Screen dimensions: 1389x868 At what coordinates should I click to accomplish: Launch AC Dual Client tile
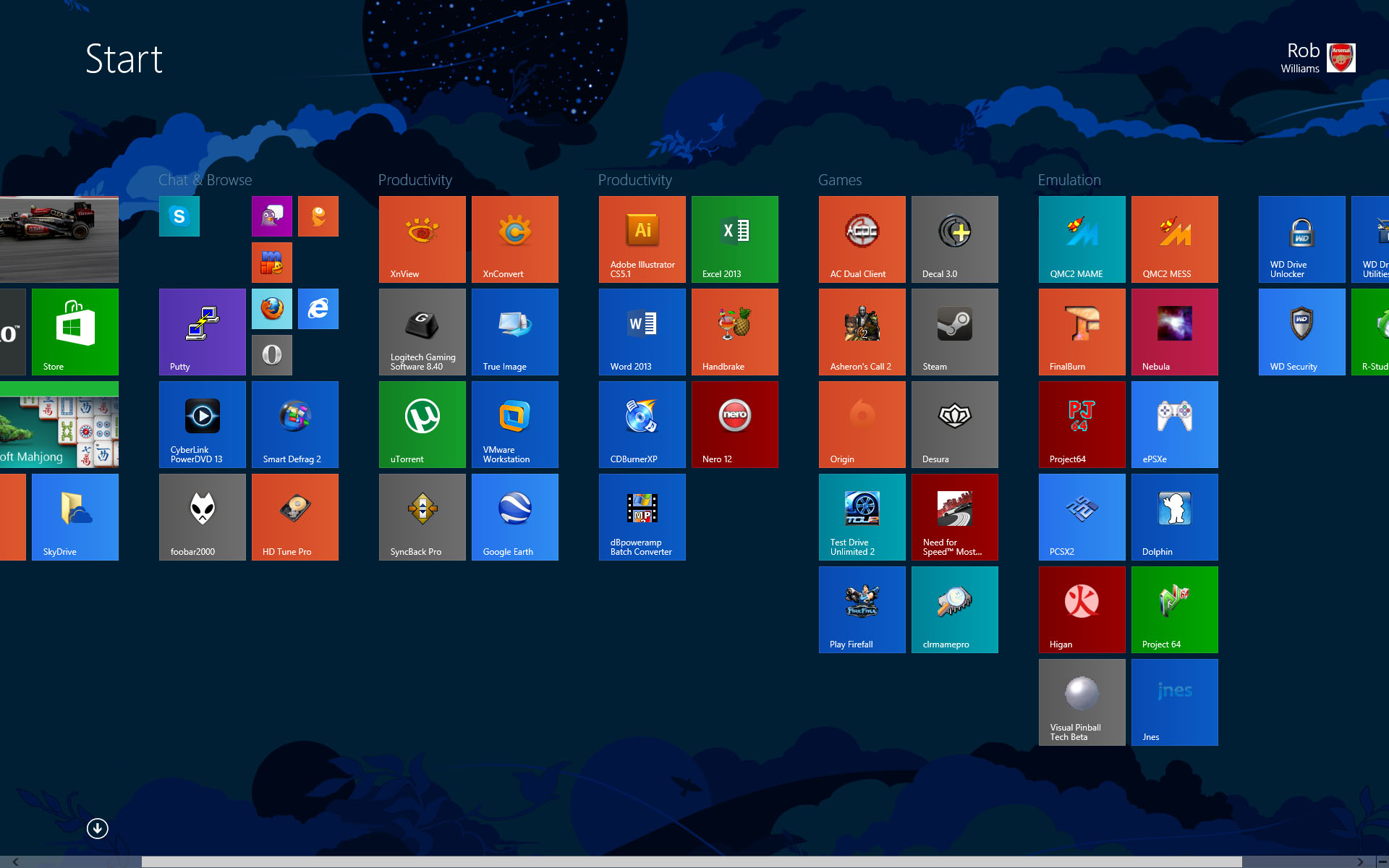click(x=862, y=239)
